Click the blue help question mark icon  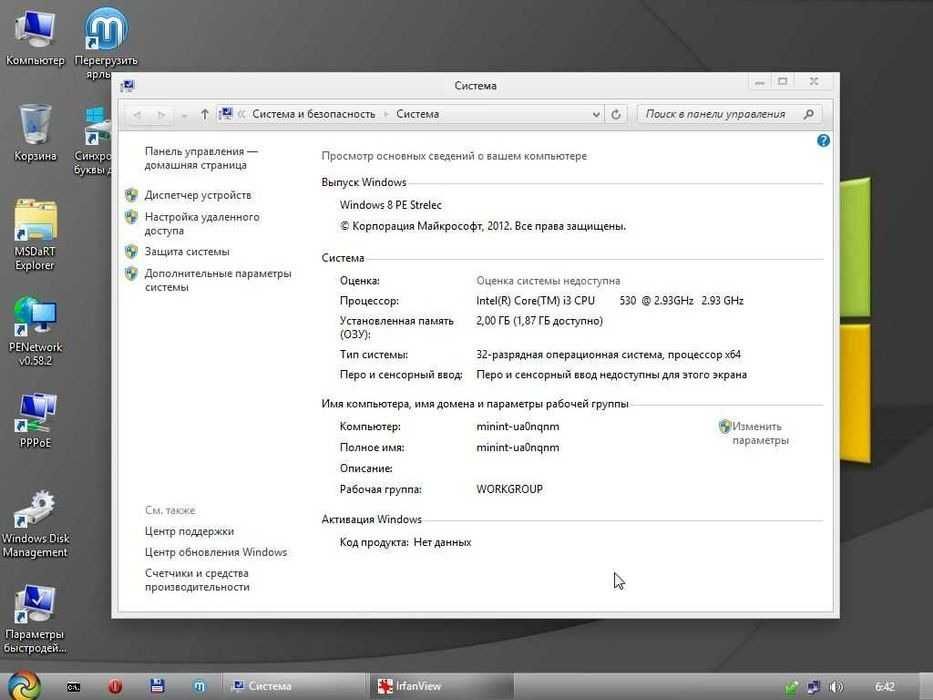point(823,140)
